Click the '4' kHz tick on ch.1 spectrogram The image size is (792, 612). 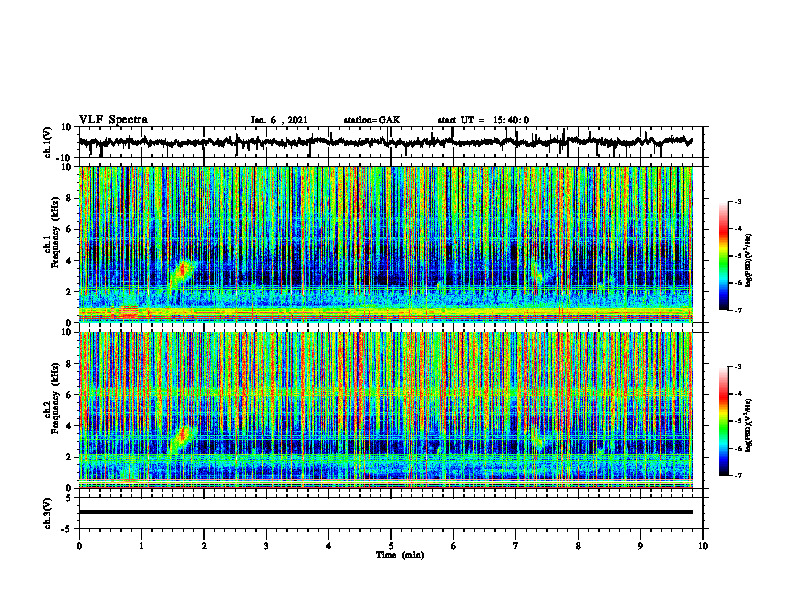point(70,261)
